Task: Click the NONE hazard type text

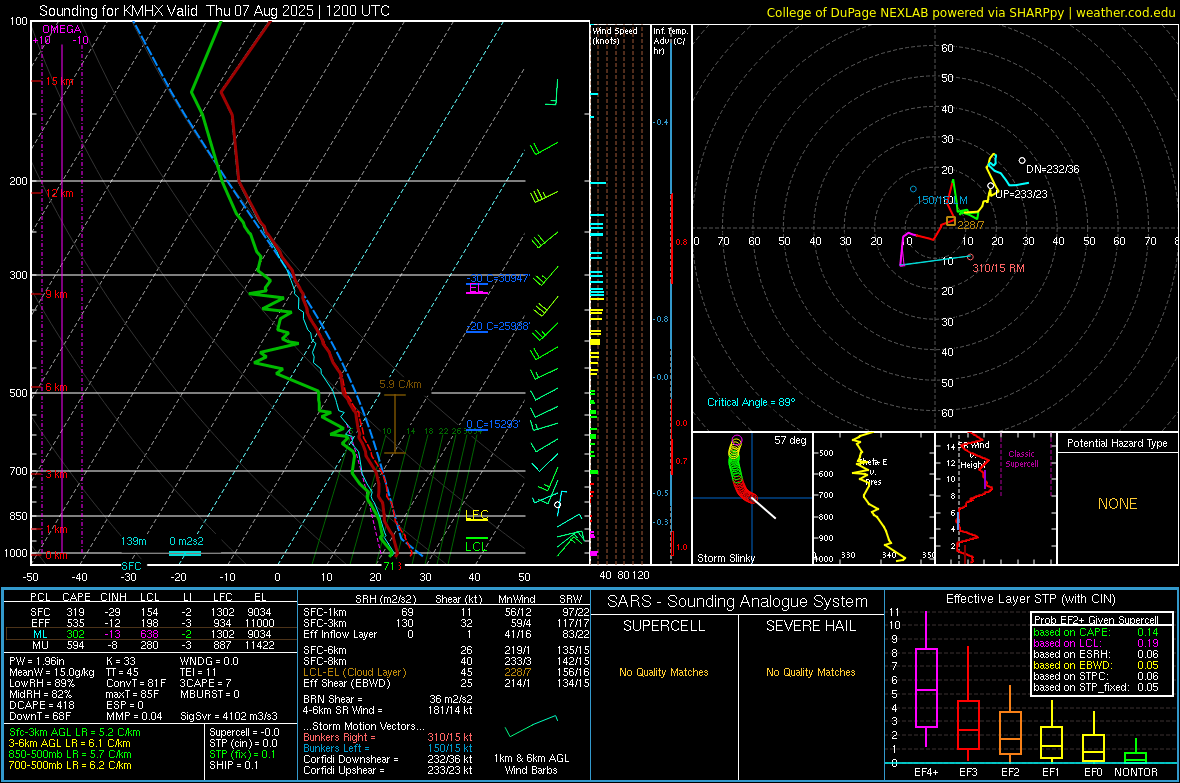Action: (1118, 504)
